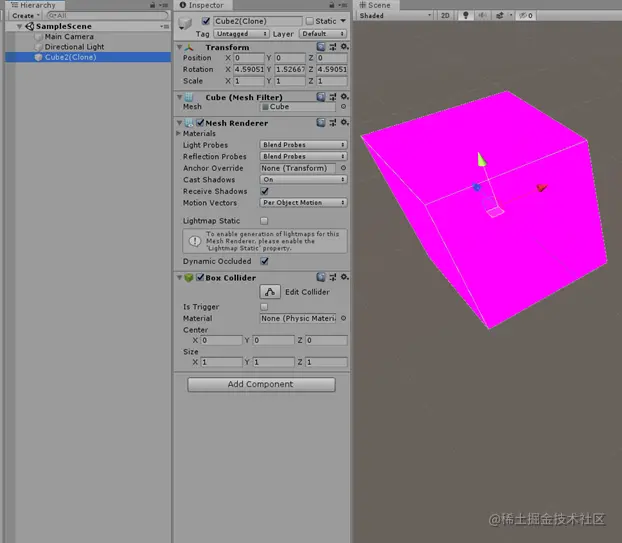Toggle scene lighting bulb icon
The height and width of the screenshot is (543, 622).
pyautogui.click(x=466, y=15)
